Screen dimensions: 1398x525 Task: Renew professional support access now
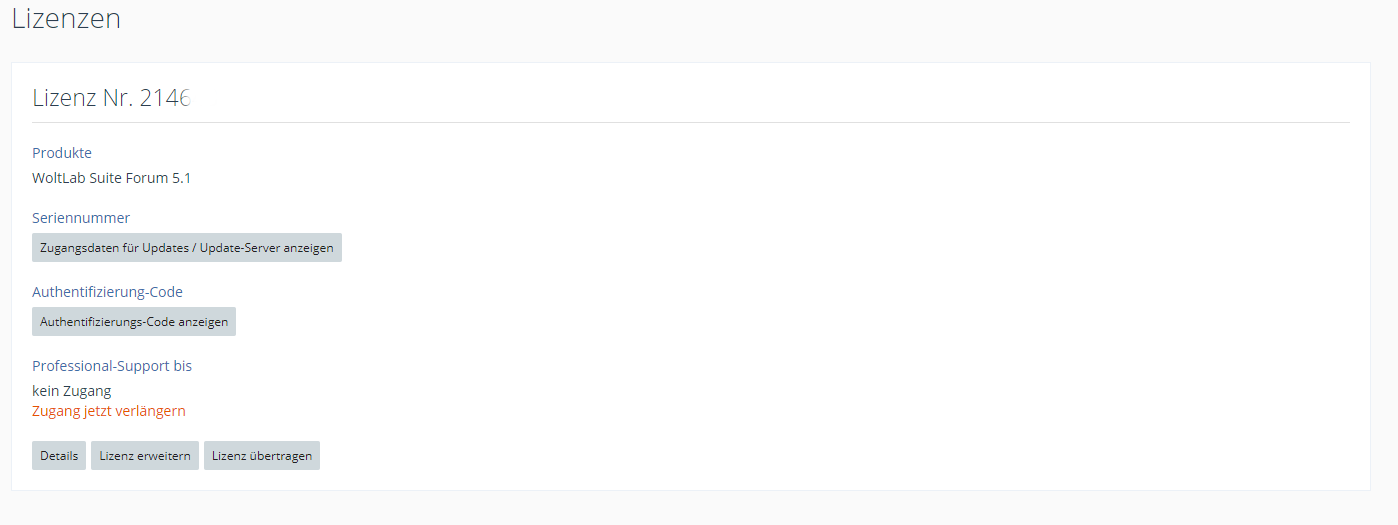[109, 411]
